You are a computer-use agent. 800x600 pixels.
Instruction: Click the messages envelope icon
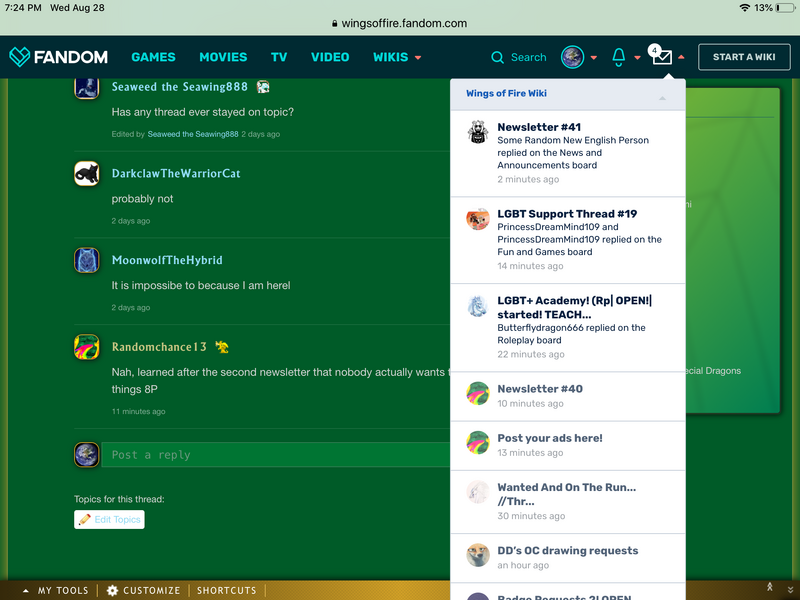pyautogui.click(x=661, y=58)
